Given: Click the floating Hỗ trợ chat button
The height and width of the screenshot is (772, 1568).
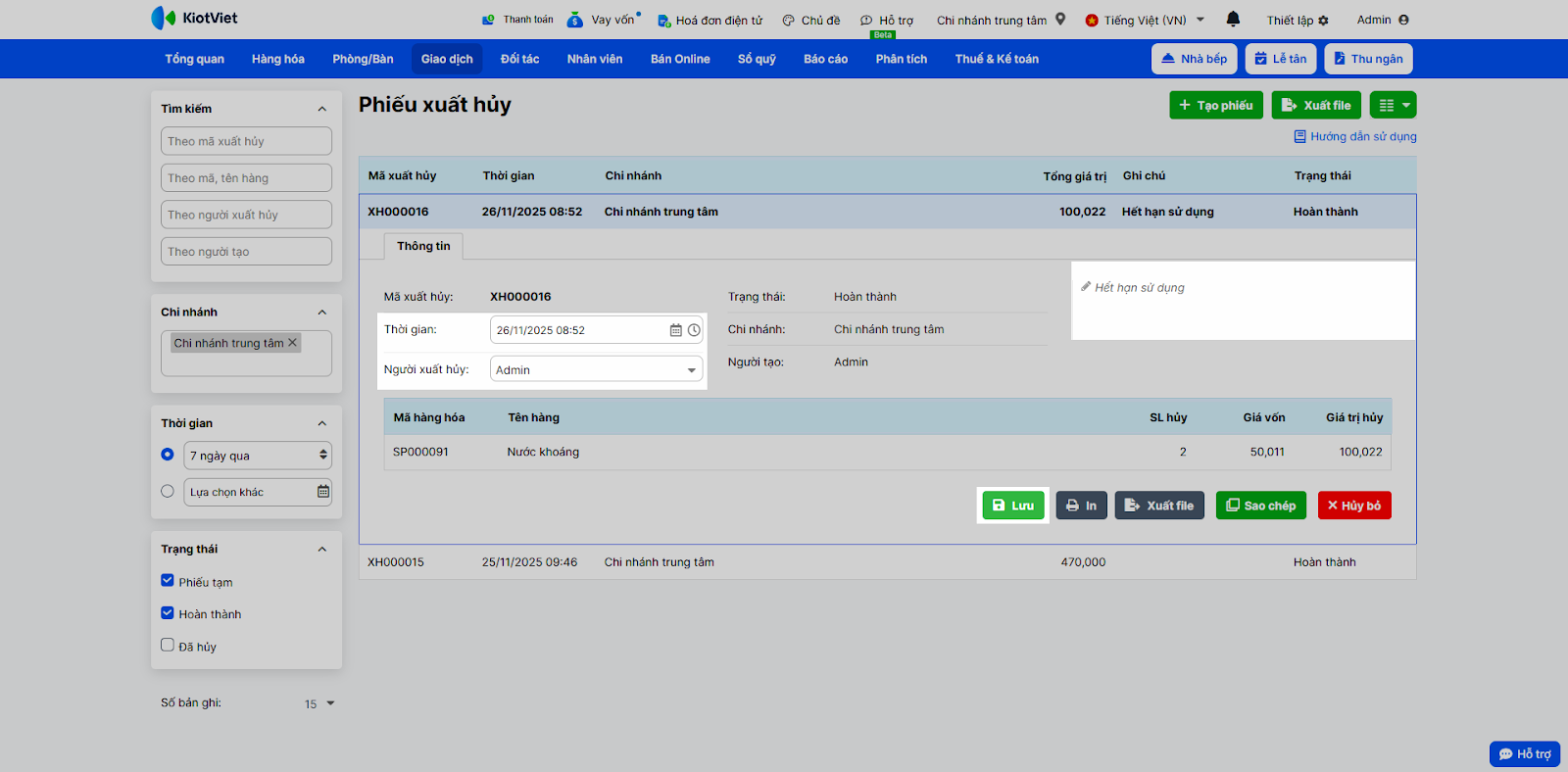Looking at the screenshot, I should (1525, 753).
